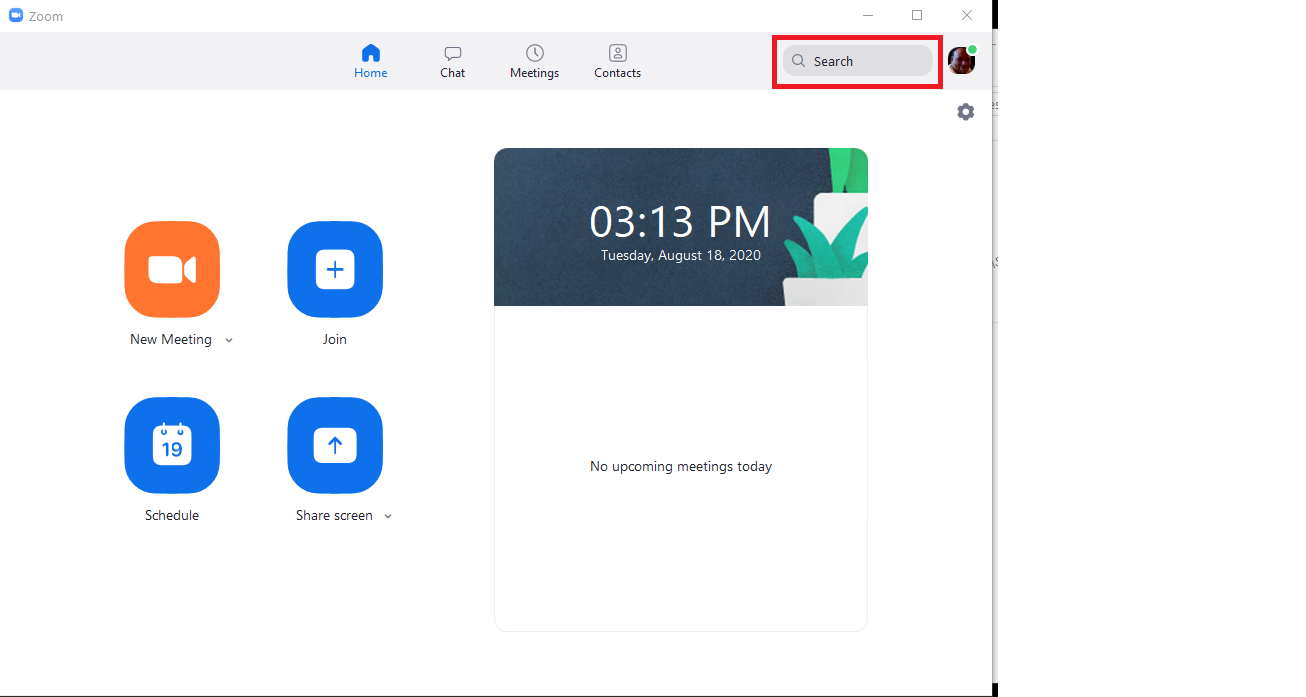
Task: Start a New Meeting with the orange camera icon
Action: coord(172,270)
